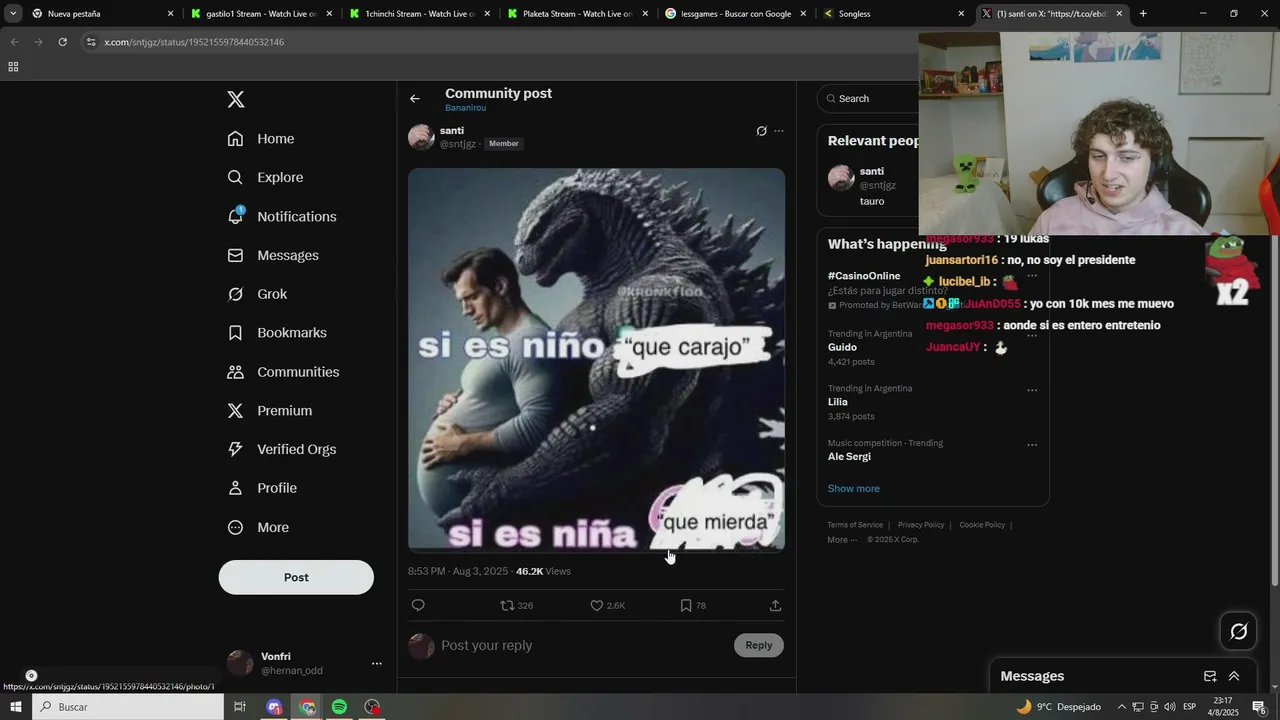The height and width of the screenshot is (720, 1280).
Task: Open Task View on taskbar
Action: click(x=240, y=707)
